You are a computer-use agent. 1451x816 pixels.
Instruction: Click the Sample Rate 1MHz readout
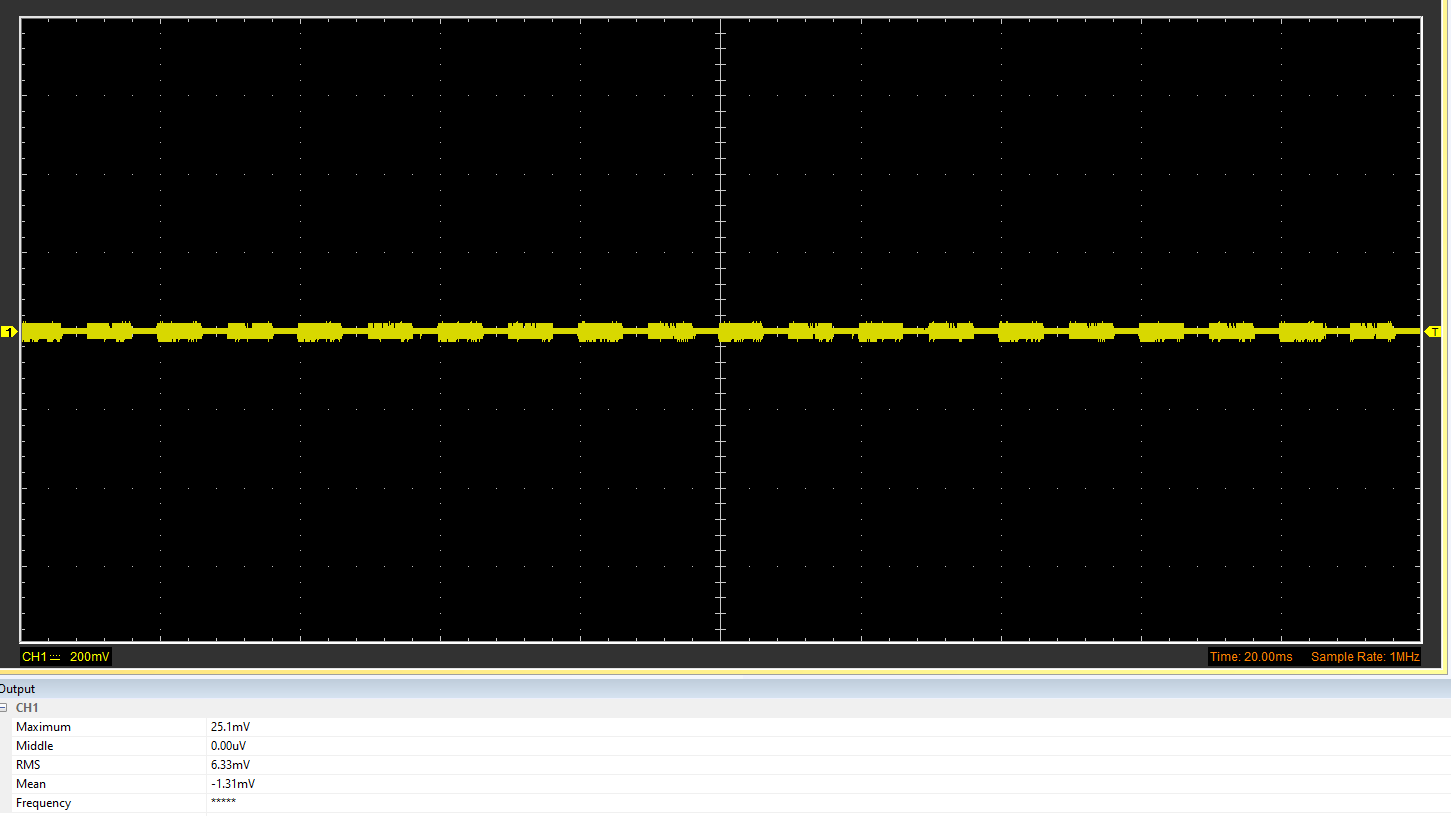1364,657
